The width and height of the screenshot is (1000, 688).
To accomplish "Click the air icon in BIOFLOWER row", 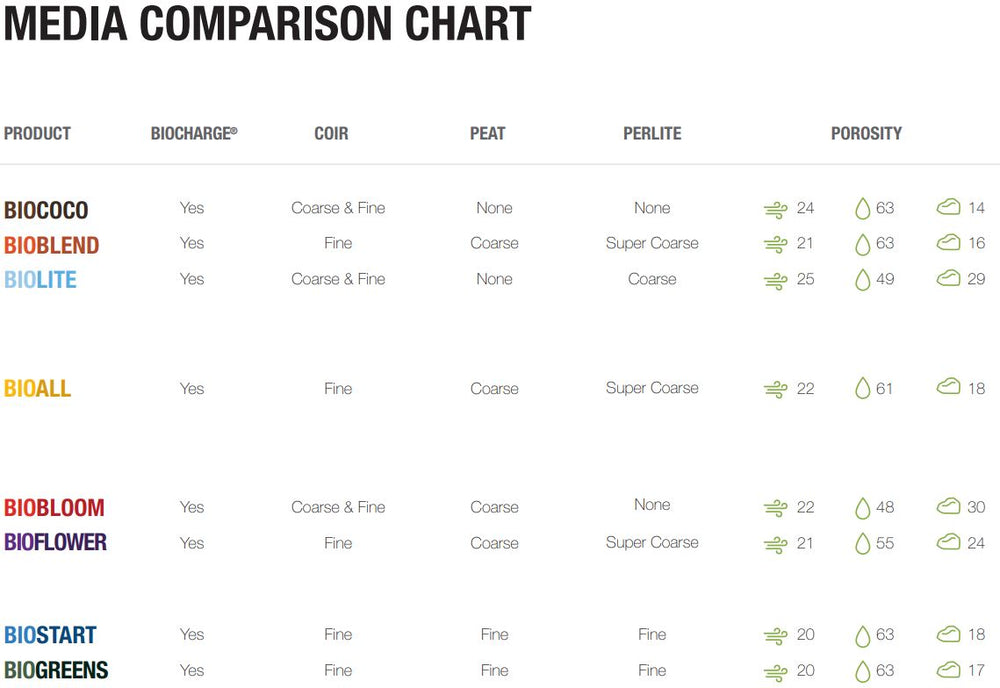I will point(775,544).
